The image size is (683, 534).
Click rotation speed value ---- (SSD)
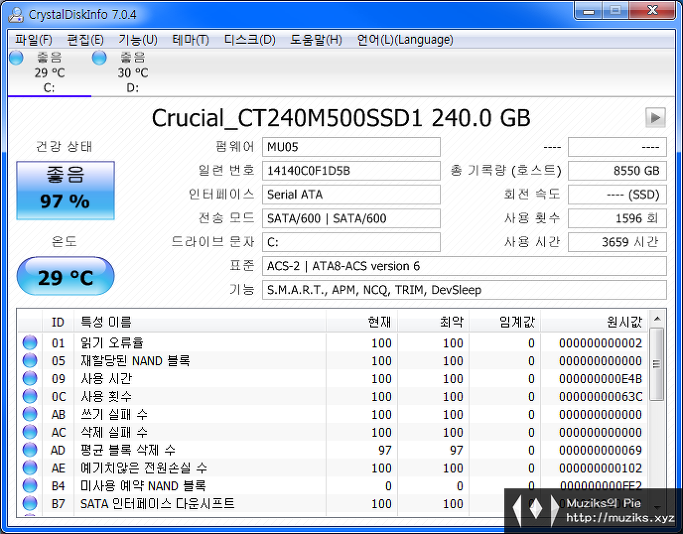pyautogui.click(x=617, y=194)
